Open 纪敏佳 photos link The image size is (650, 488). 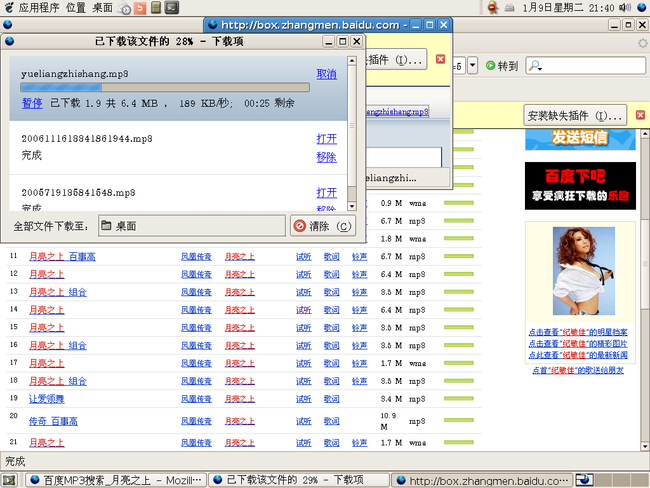[x=578, y=344]
